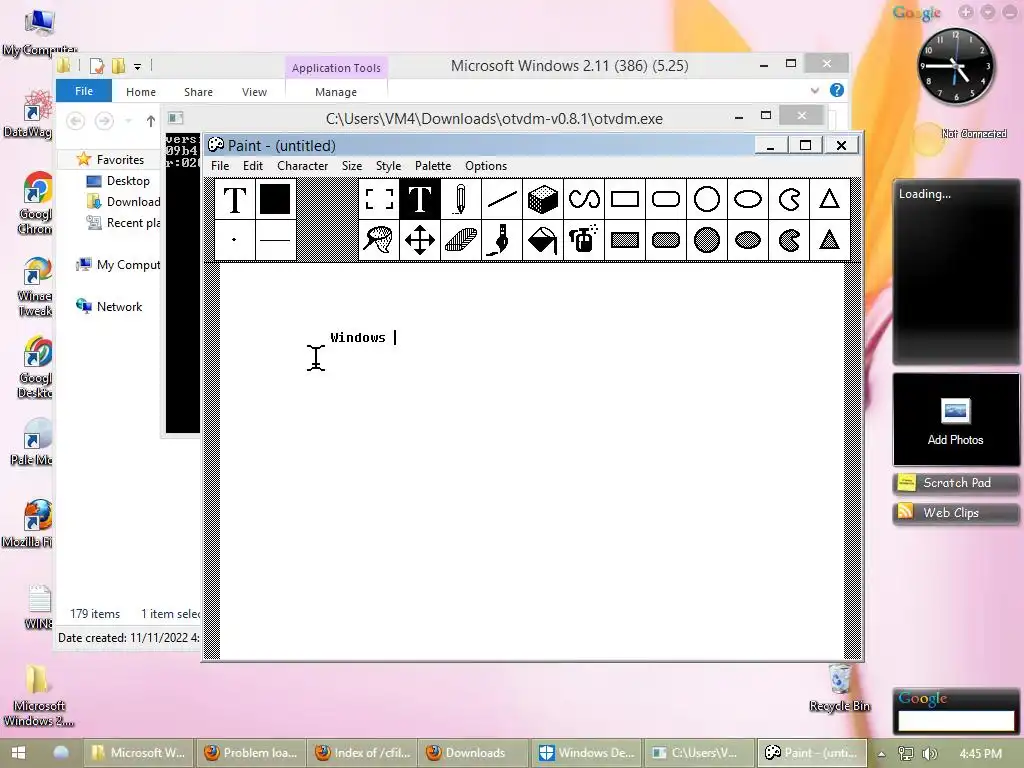Select the hollow Rounded rectangle tool

tap(666, 199)
